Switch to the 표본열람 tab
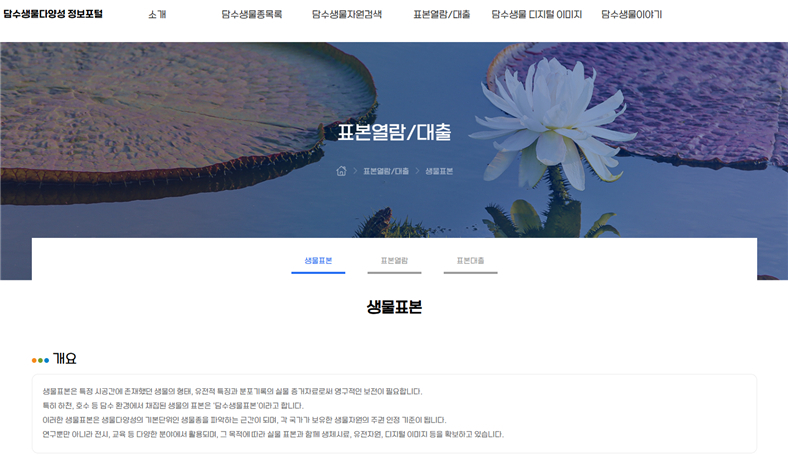Screen dimensions: 788x460 [x=394, y=260]
